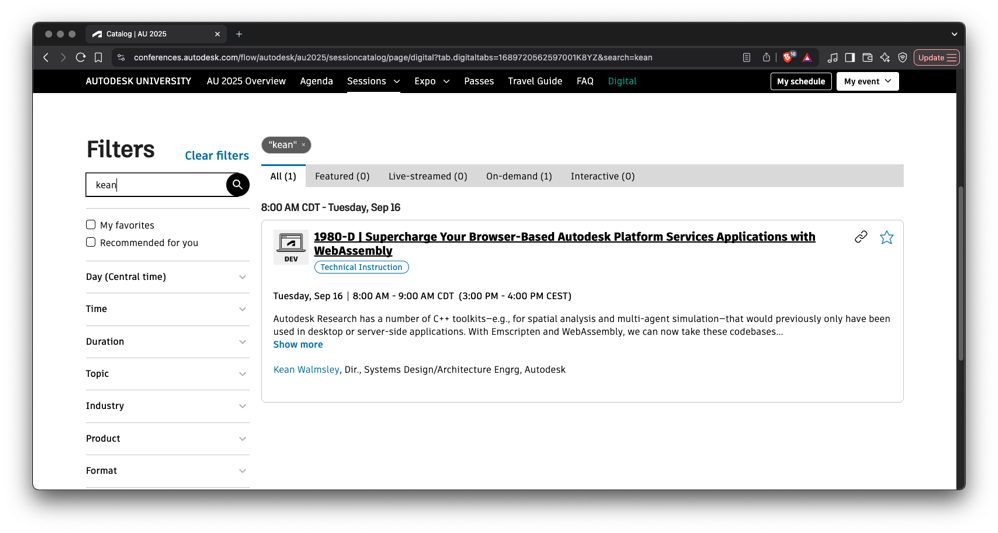
Task: Open the Brave Wallet icon in toolbar
Action: [867, 58]
